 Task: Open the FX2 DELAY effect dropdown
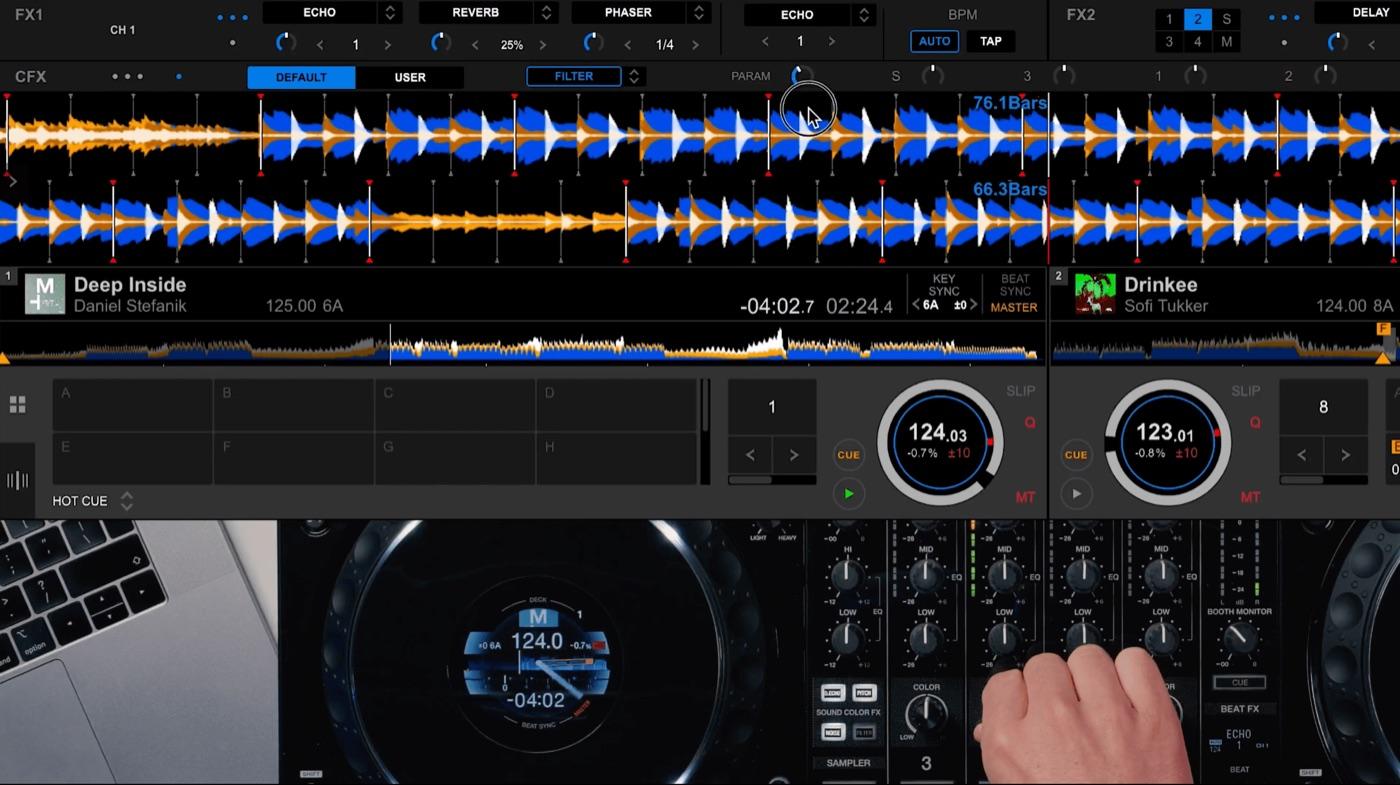point(1356,13)
